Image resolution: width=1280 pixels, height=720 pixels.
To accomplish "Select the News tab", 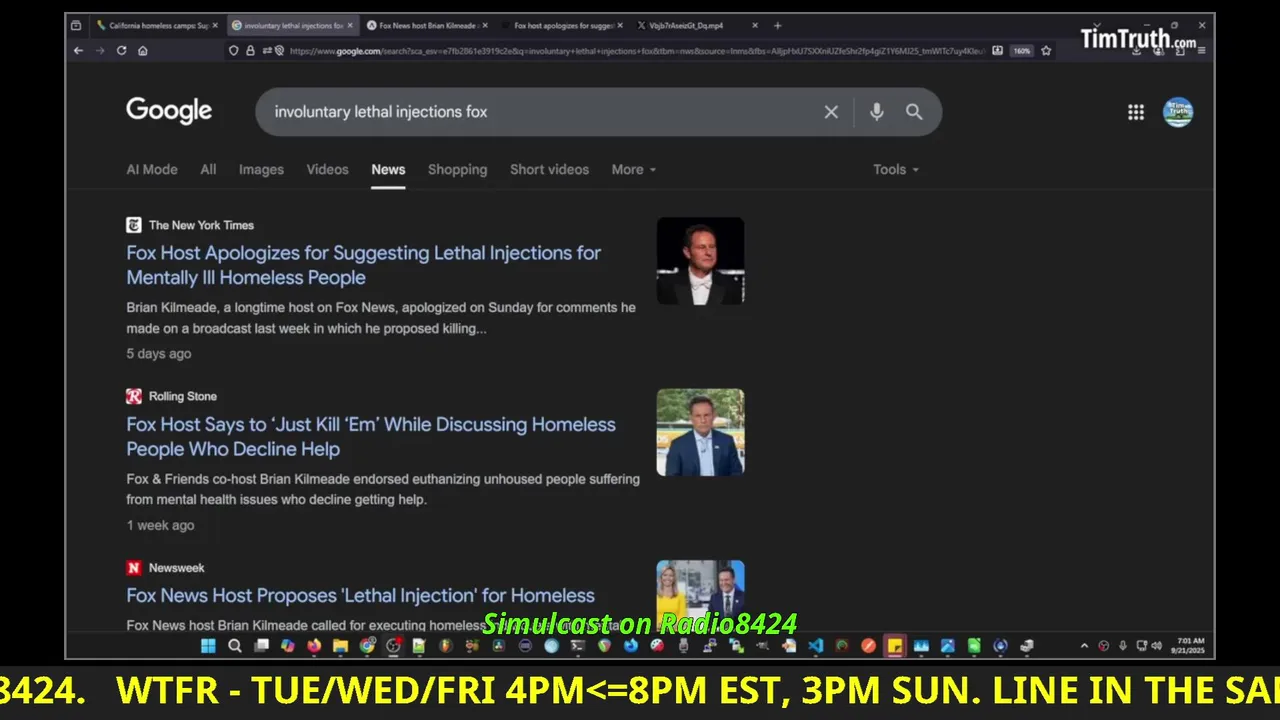I will pyautogui.click(x=388, y=169).
